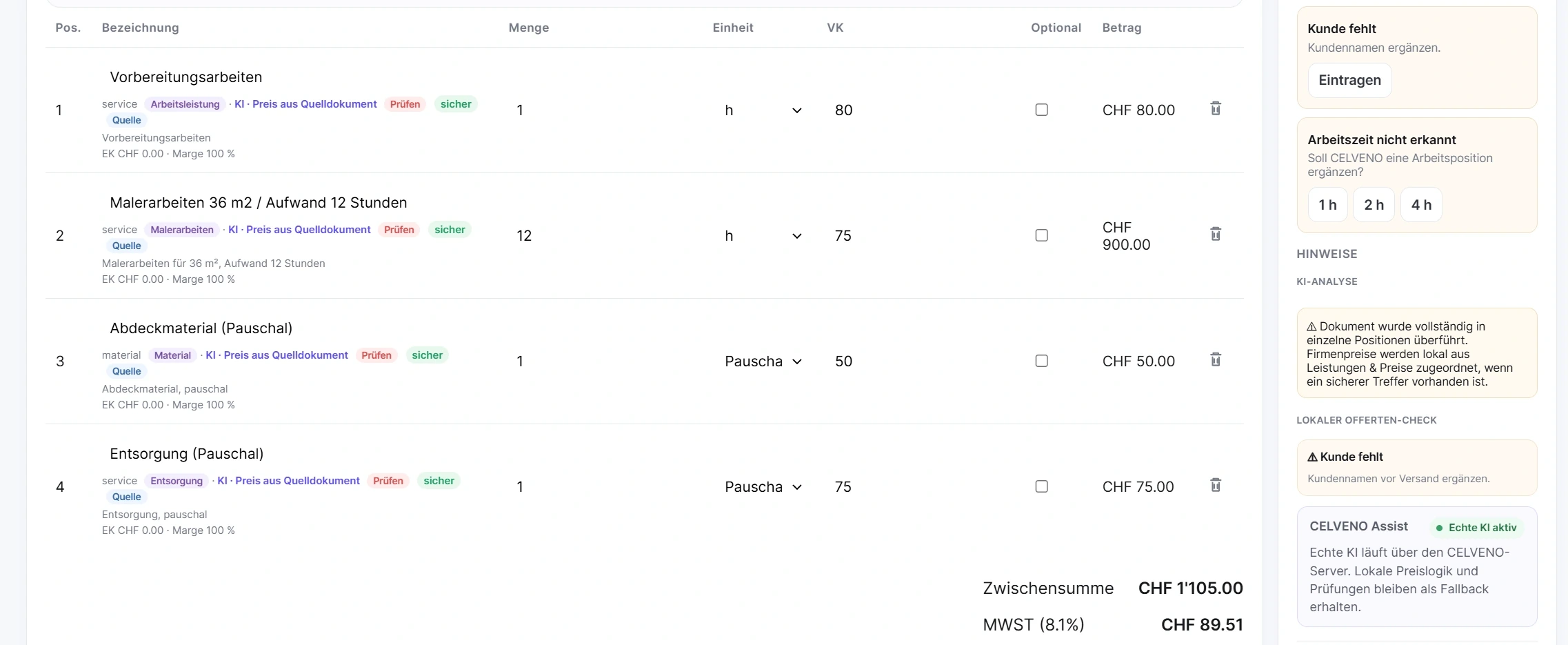The image size is (1568, 645).
Task: Remove Abdeckmaterial row via trash icon
Action: click(x=1216, y=359)
